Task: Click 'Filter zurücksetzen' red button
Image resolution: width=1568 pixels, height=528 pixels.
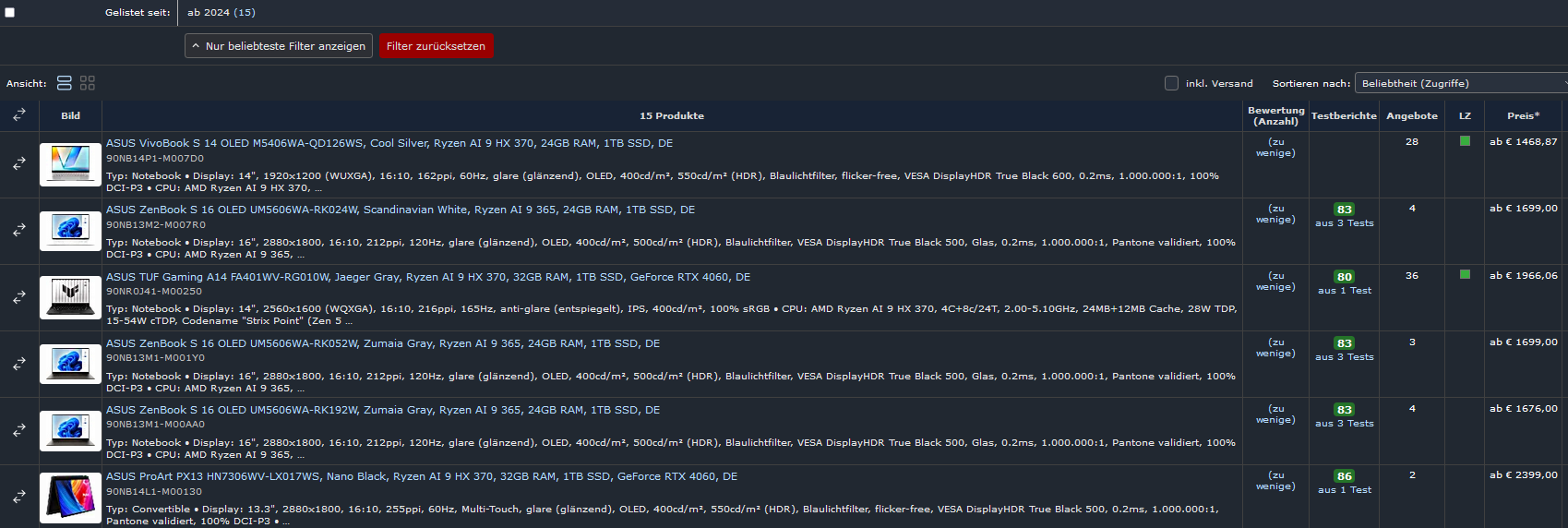Action: tap(437, 46)
